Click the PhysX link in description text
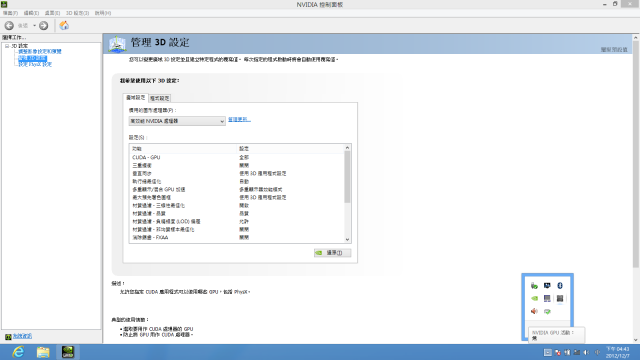The width and height of the screenshot is (640, 360). [240, 292]
